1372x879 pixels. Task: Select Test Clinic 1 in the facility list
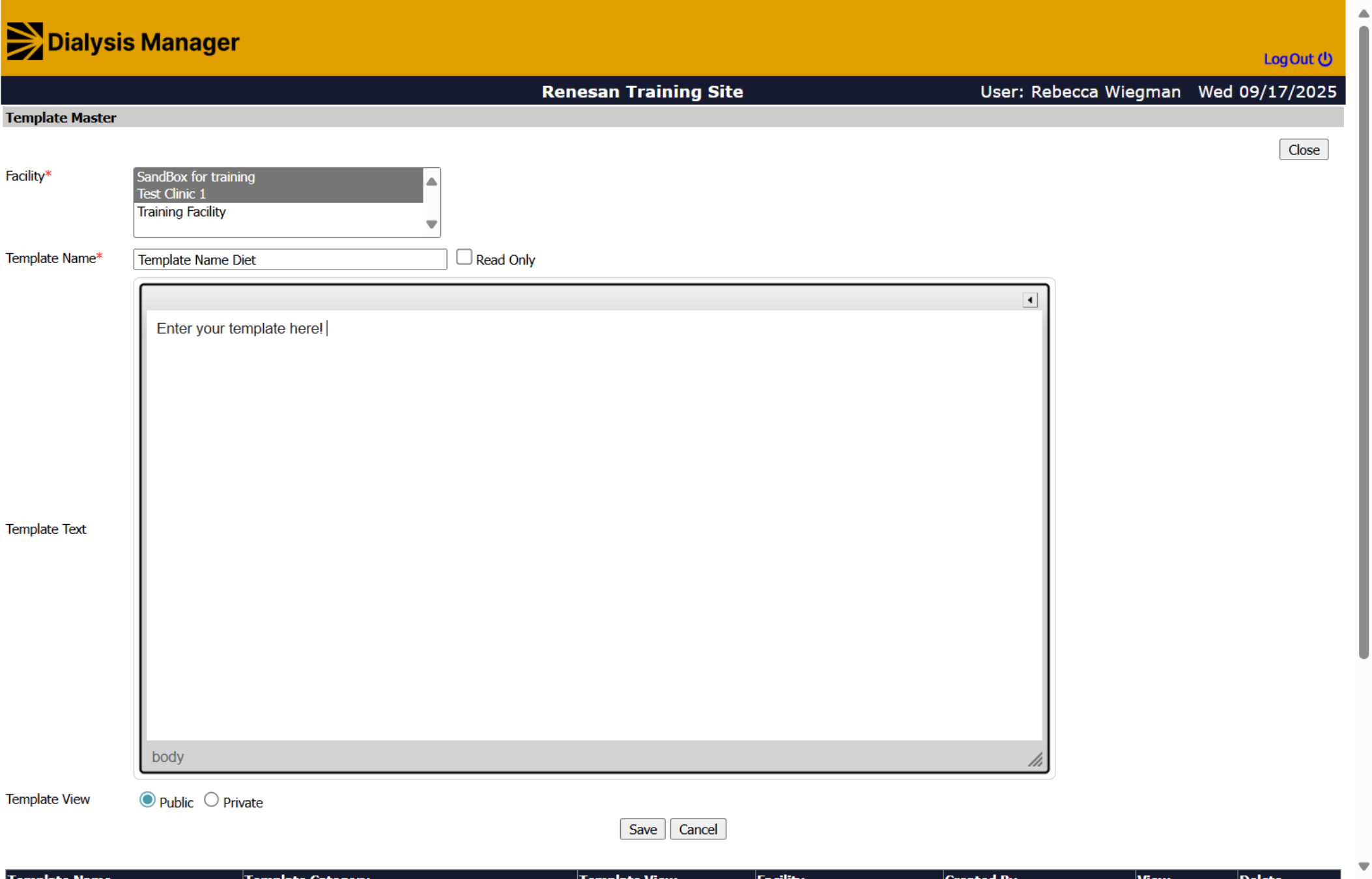[279, 194]
